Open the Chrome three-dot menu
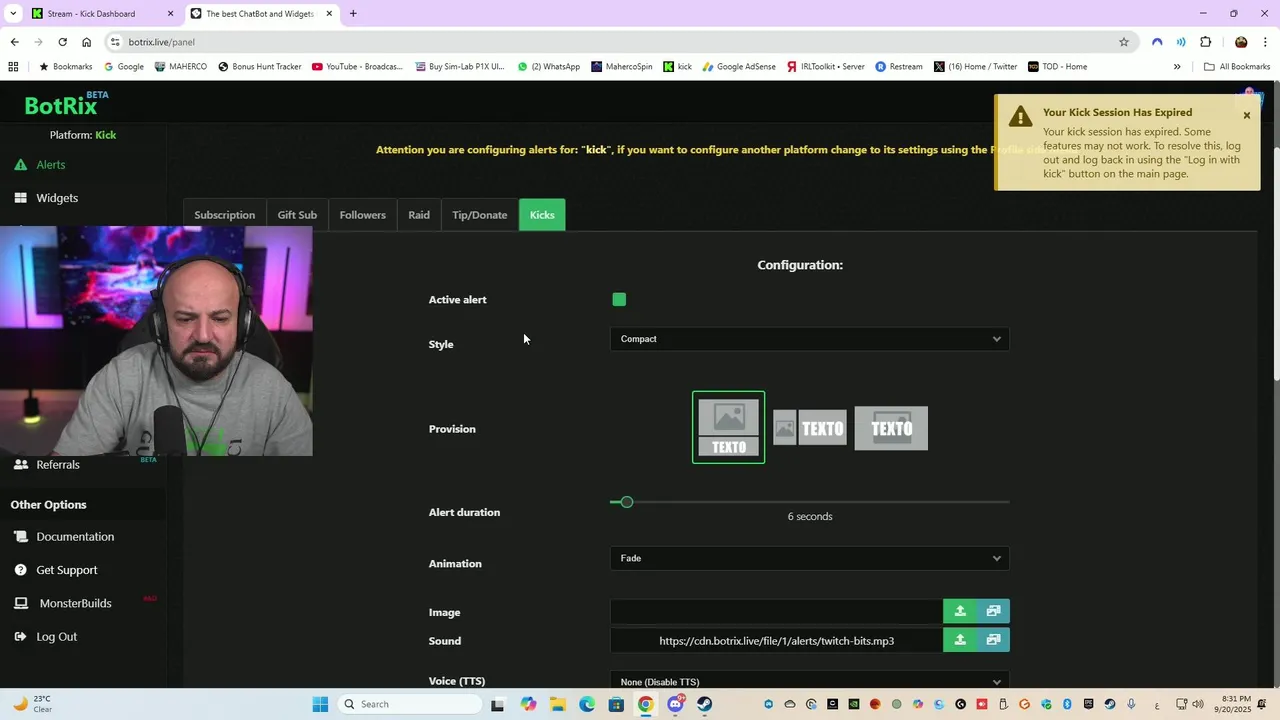 tap(1266, 42)
